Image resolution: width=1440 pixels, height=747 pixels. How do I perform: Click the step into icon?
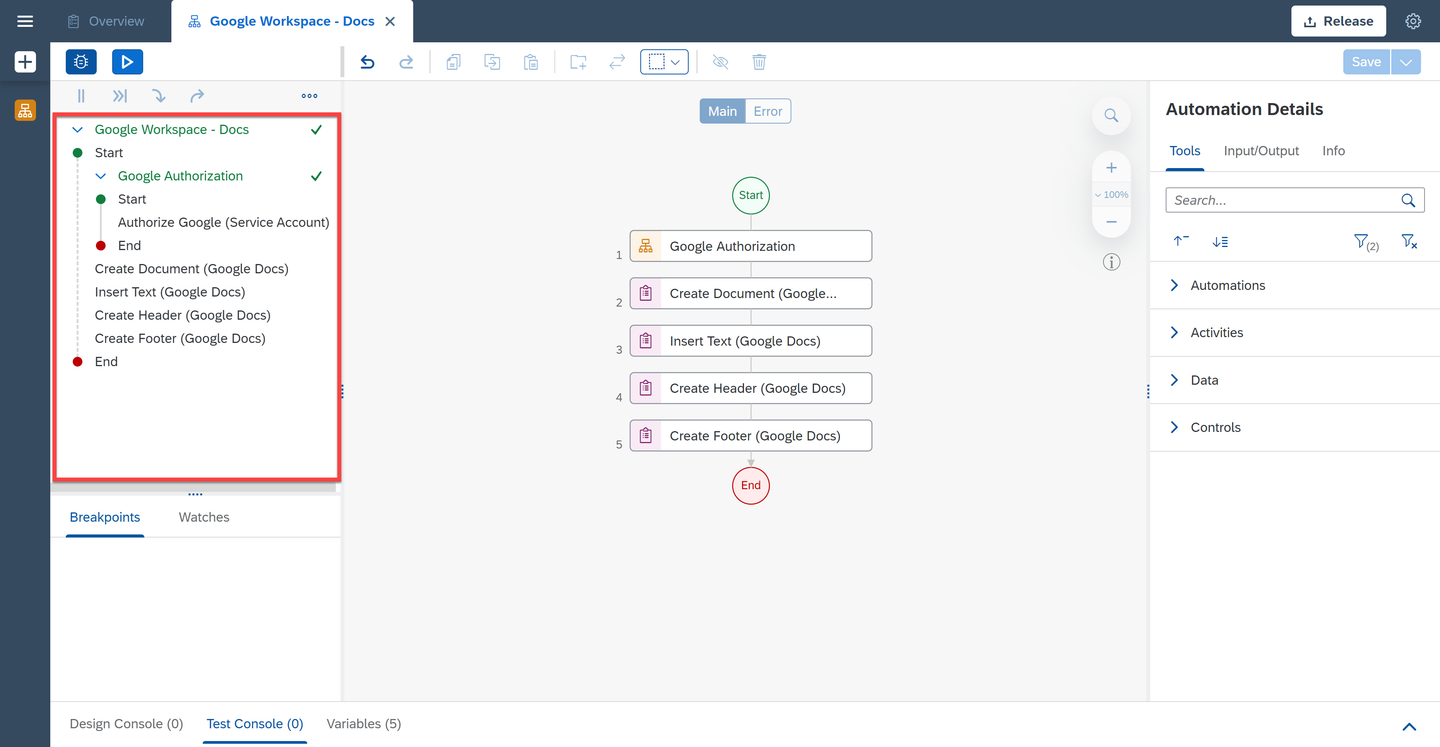pos(158,96)
